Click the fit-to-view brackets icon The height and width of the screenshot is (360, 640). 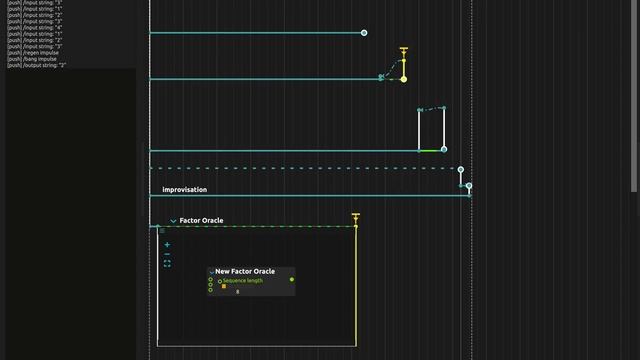[167, 264]
